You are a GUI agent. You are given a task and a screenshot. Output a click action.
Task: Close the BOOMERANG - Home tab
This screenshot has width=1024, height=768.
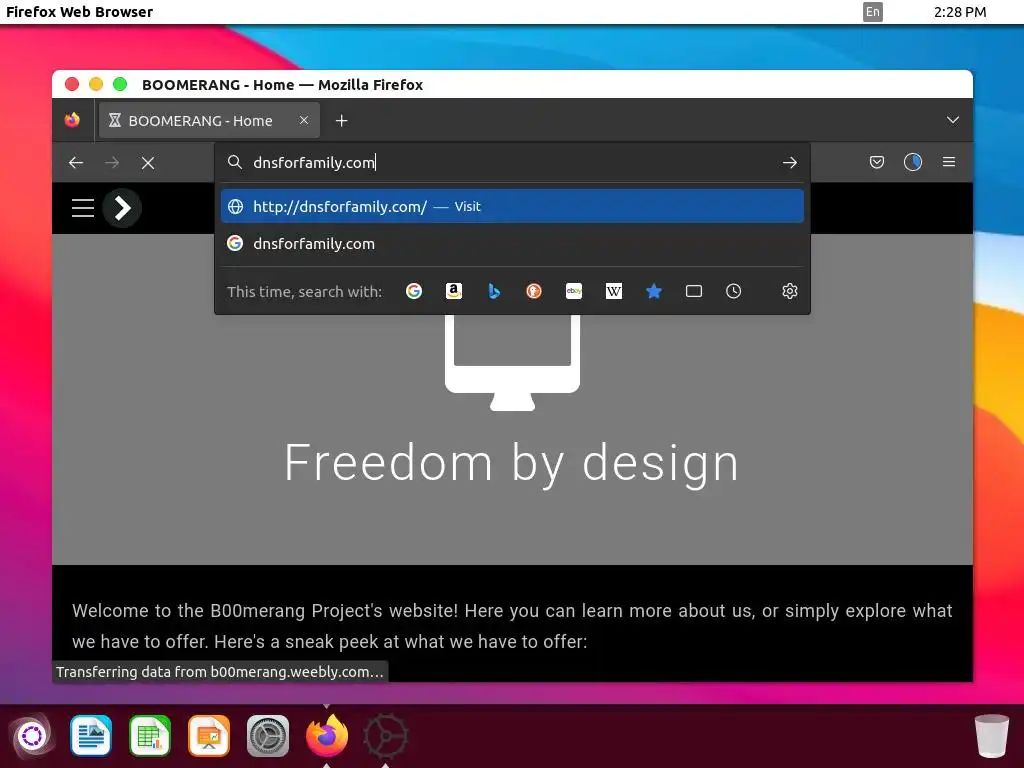click(x=304, y=120)
